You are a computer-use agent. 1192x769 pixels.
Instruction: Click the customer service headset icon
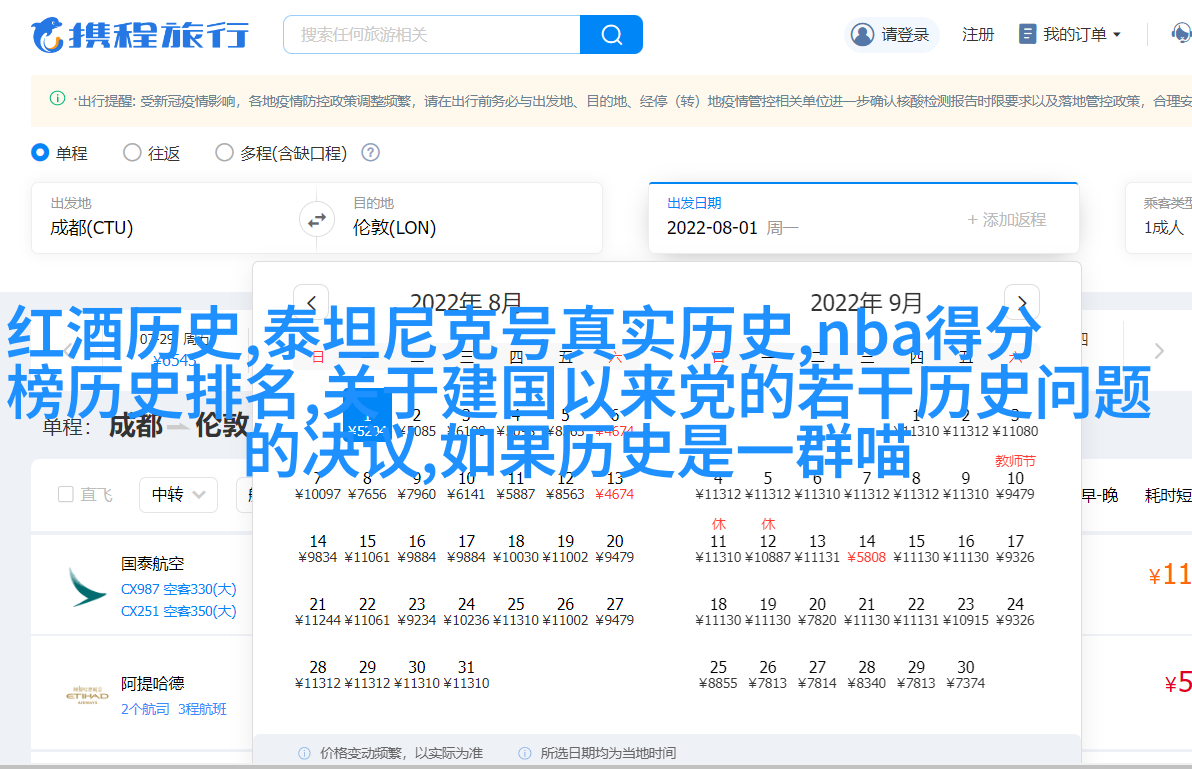pyautogui.click(x=1181, y=34)
